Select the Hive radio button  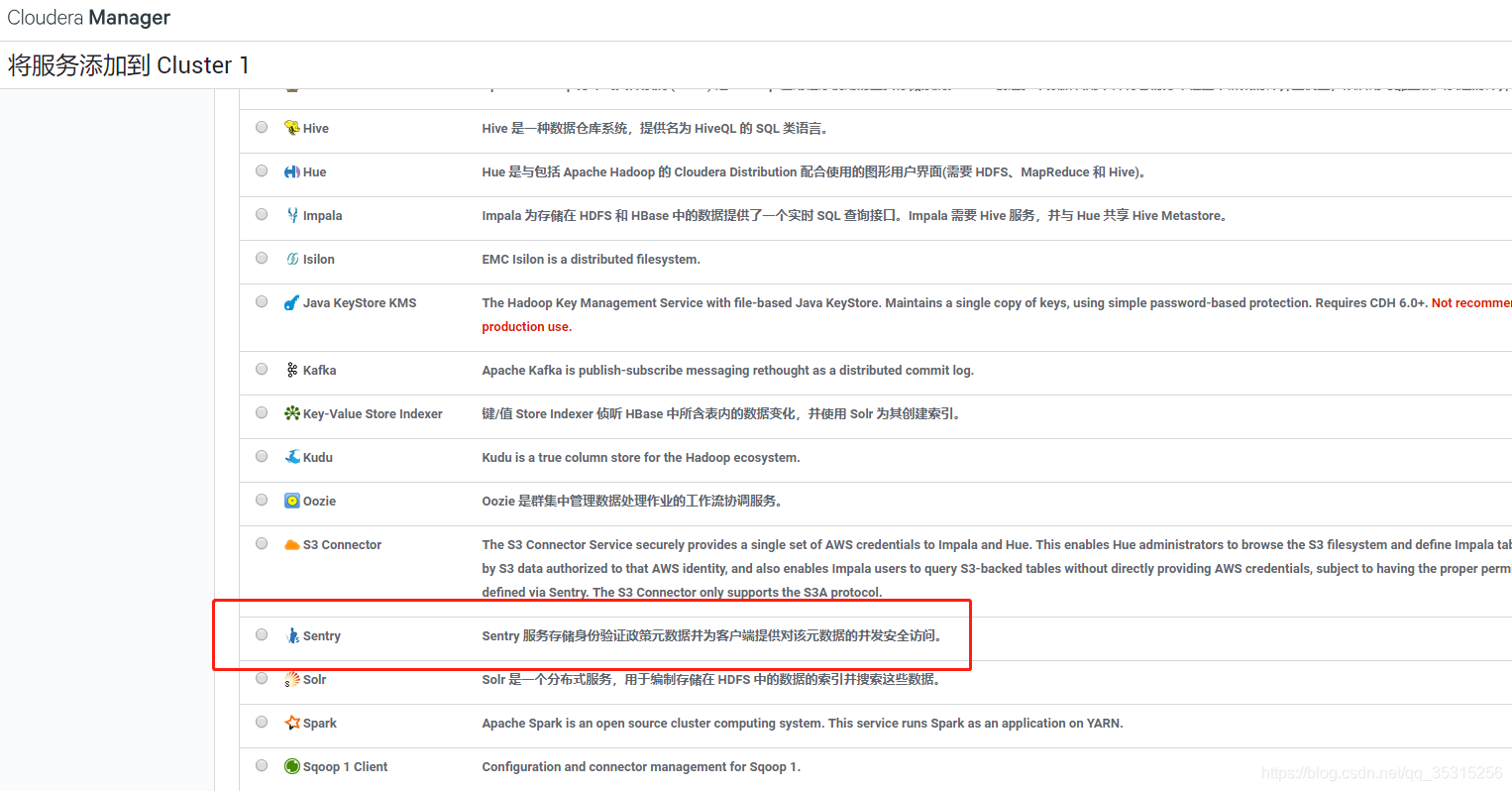pyautogui.click(x=262, y=127)
